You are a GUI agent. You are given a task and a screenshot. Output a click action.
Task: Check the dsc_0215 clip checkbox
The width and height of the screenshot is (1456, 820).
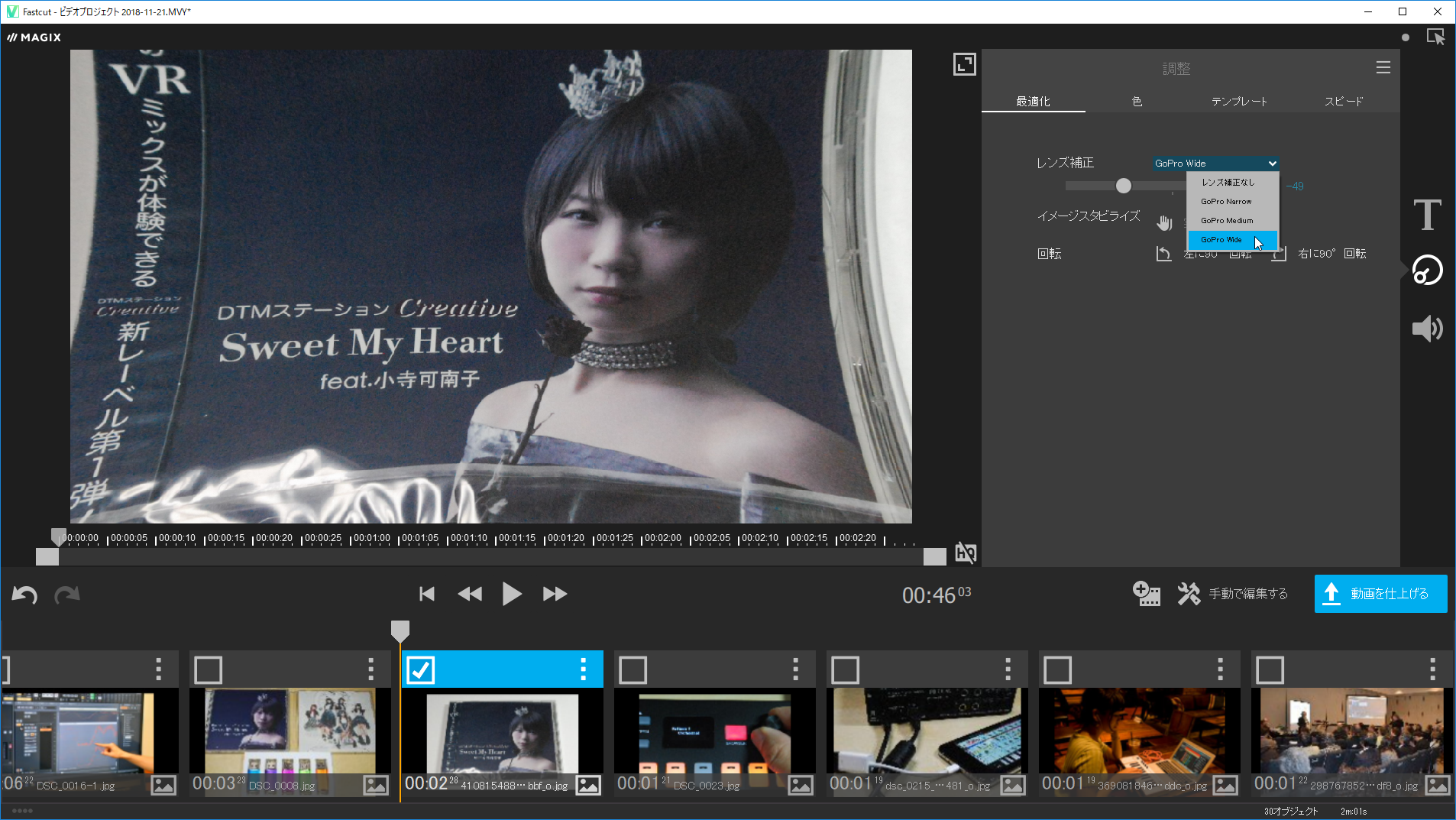(845, 670)
